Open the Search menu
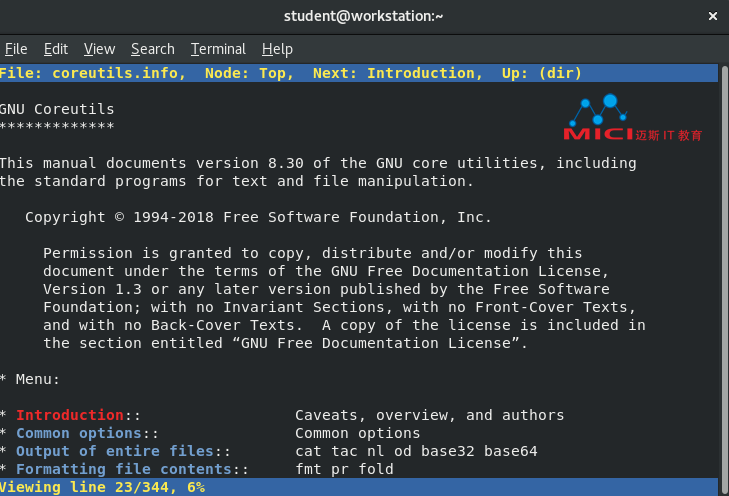The height and width of the screenshot is (496, 729). (x=152, y=49)
